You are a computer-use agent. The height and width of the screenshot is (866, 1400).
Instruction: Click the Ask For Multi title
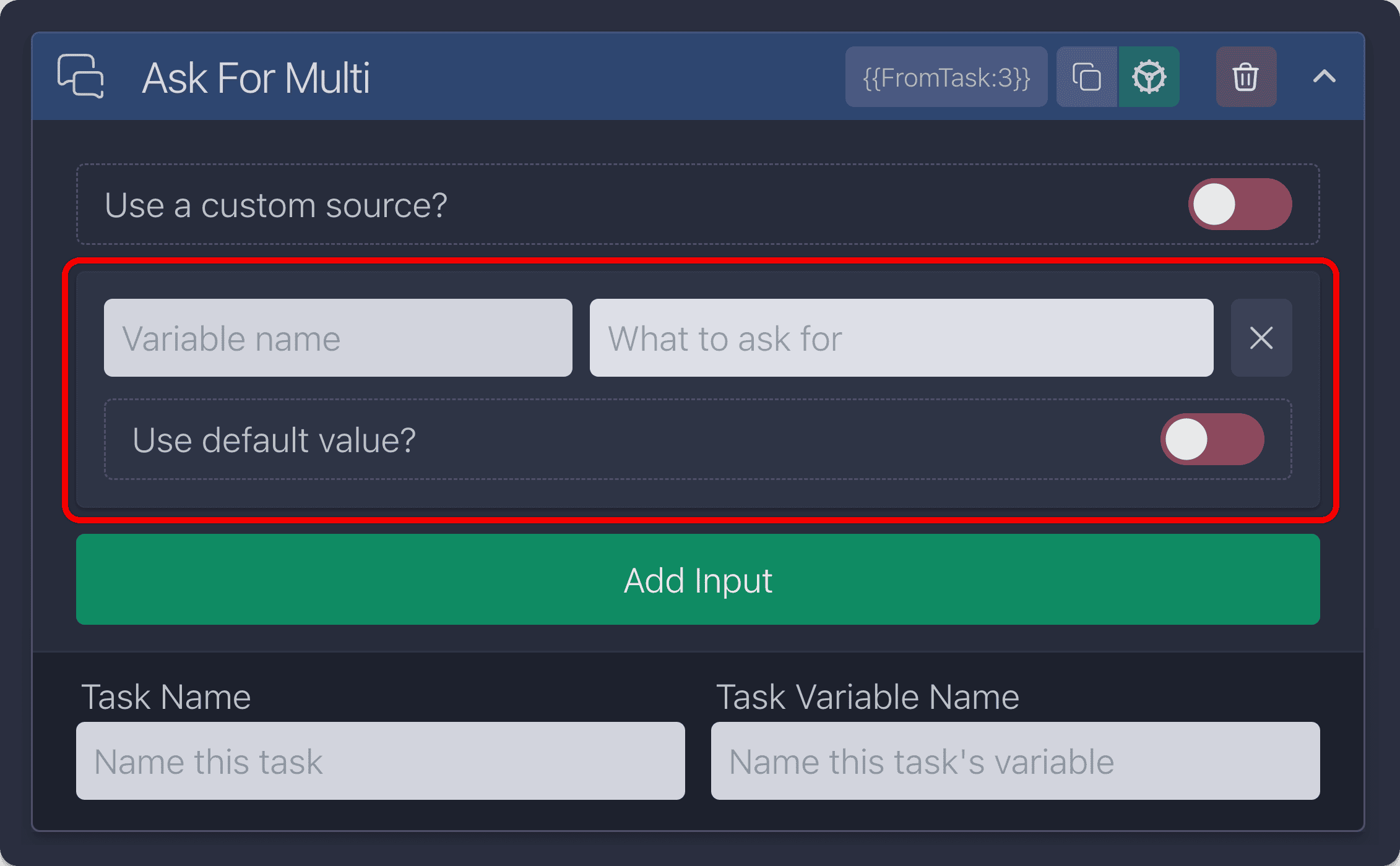click(x=256, y=77)
